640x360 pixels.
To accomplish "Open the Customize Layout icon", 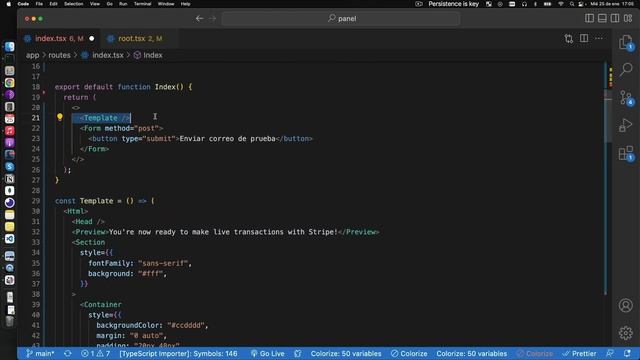I will (x=628, y=18).
